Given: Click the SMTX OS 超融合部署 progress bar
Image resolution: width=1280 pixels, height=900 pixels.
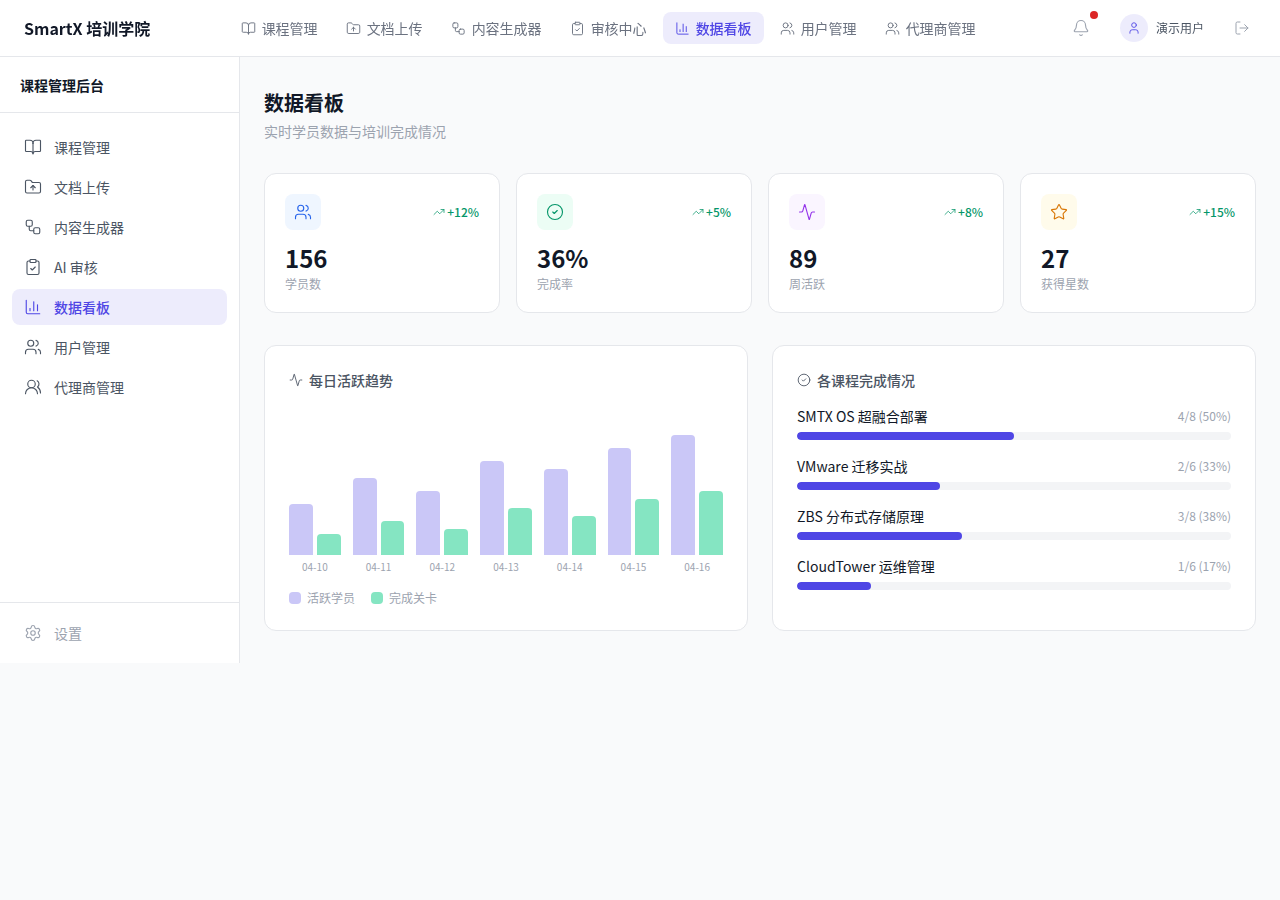Looking at the screenshot, I should click(1013, 436).
